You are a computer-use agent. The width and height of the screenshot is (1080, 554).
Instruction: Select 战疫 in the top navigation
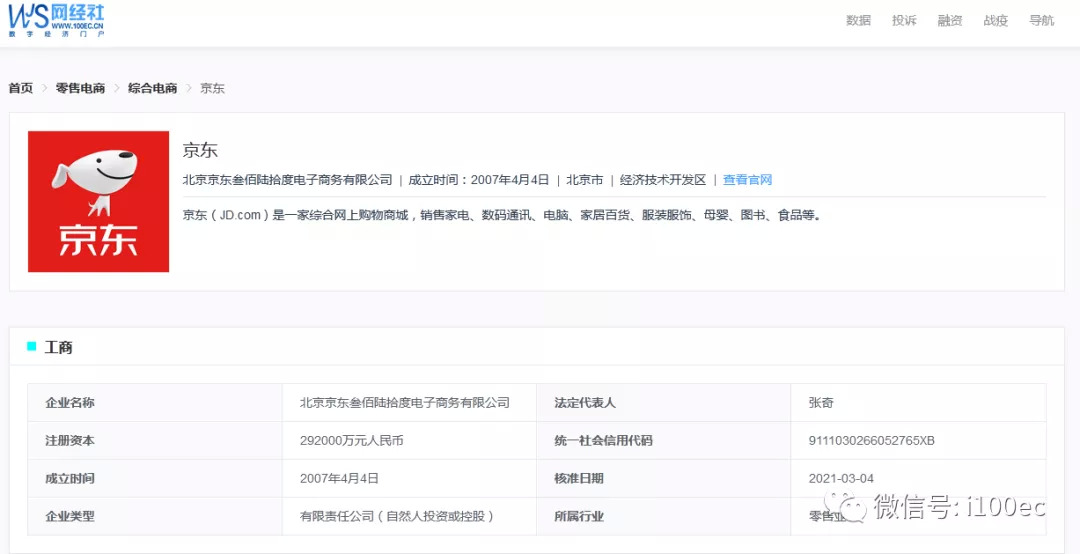pos(996,20)
